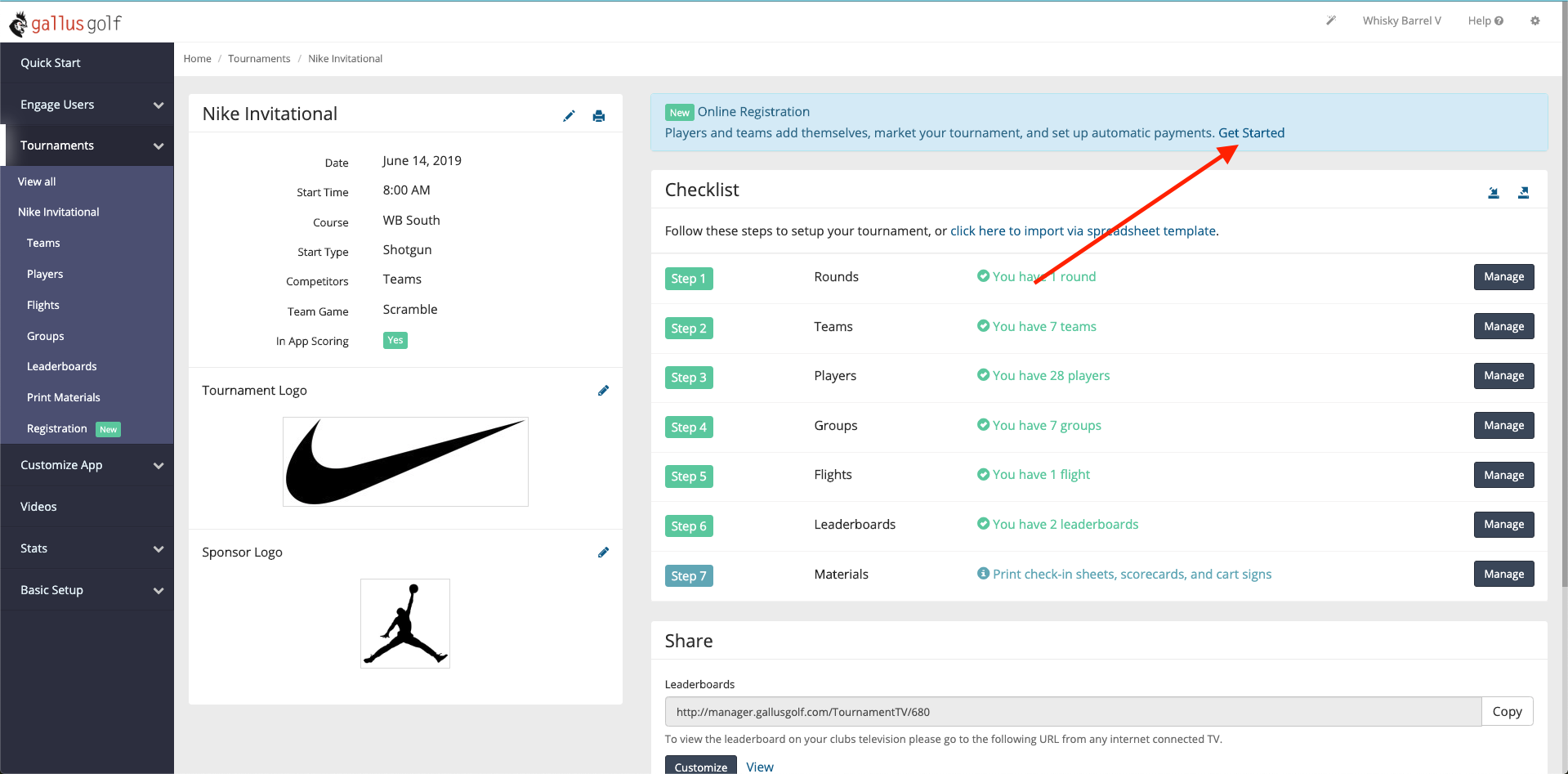Click Manage for Players step
The width and height of the screenshot is (1568, 774).
click(x=1503, y=376)
